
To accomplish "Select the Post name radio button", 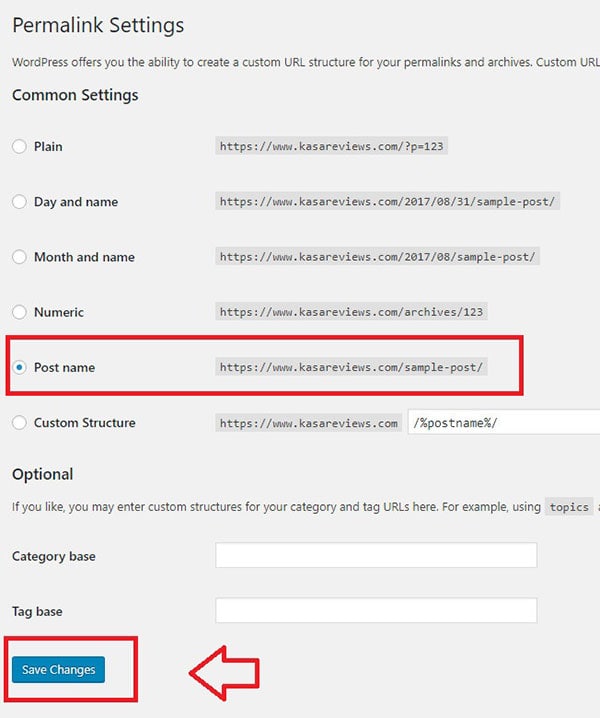I will 20,368.
